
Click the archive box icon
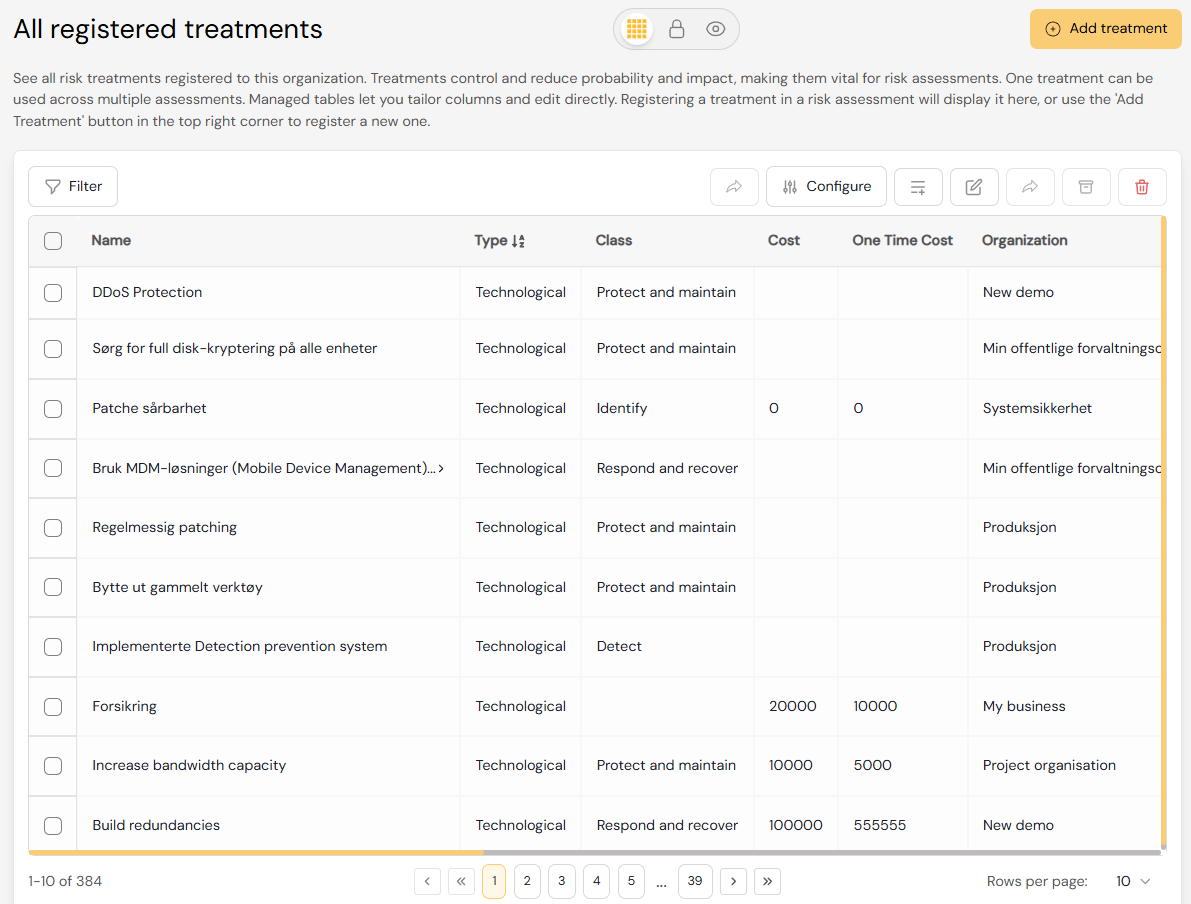[1086, 187]
